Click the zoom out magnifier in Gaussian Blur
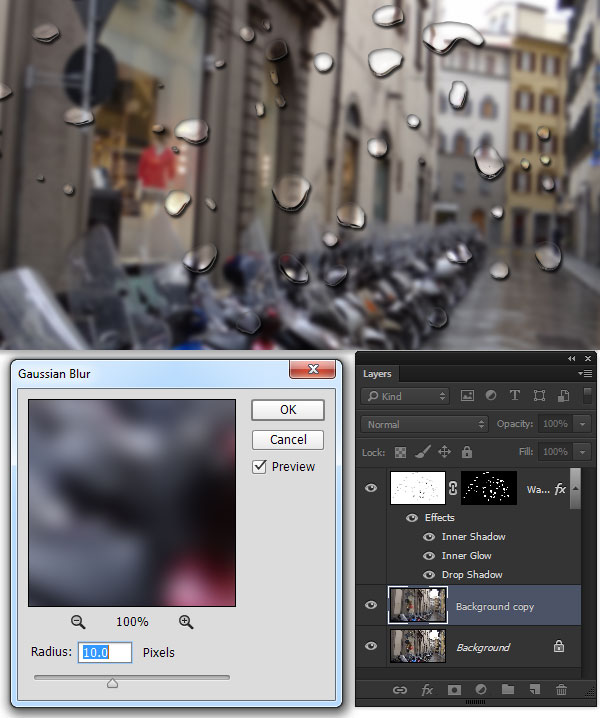This screenshot has height=718, width=600. pos(78,621)
